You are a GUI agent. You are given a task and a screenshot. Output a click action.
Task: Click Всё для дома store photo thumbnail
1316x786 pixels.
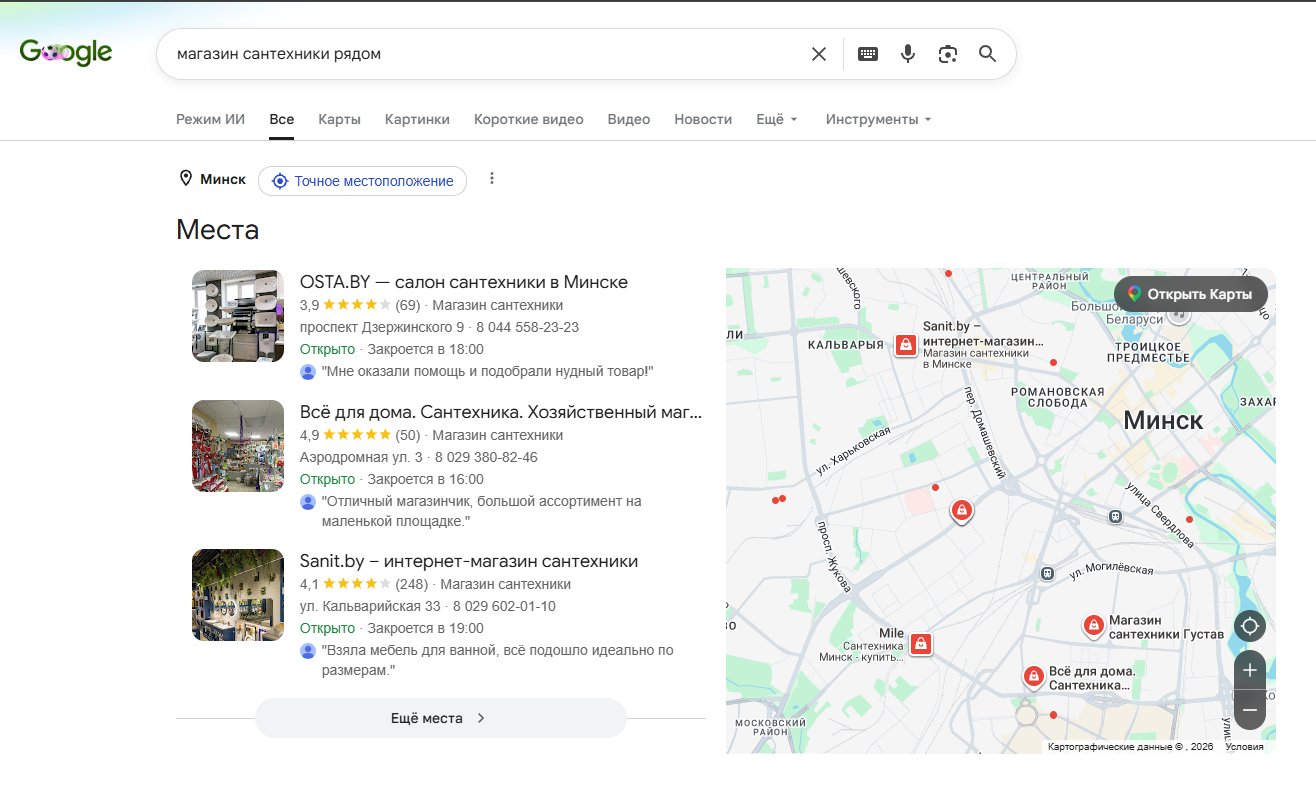tap(238, 446)
